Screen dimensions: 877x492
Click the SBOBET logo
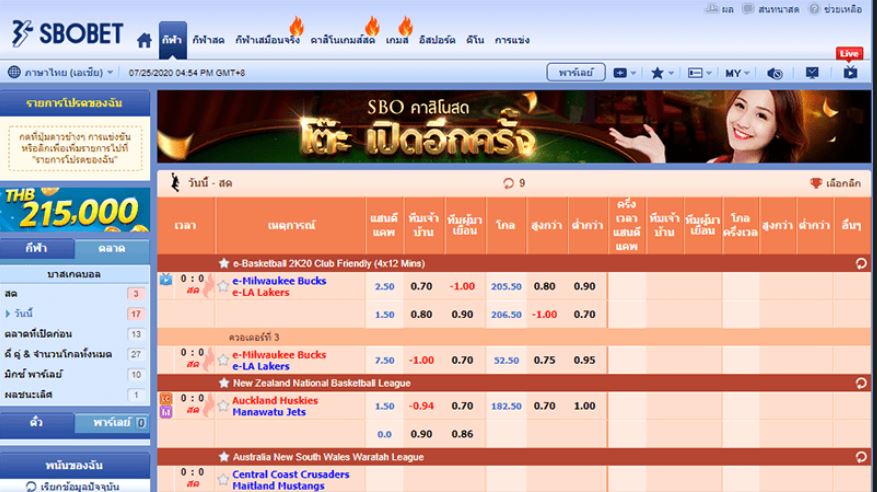coord(67,34)
